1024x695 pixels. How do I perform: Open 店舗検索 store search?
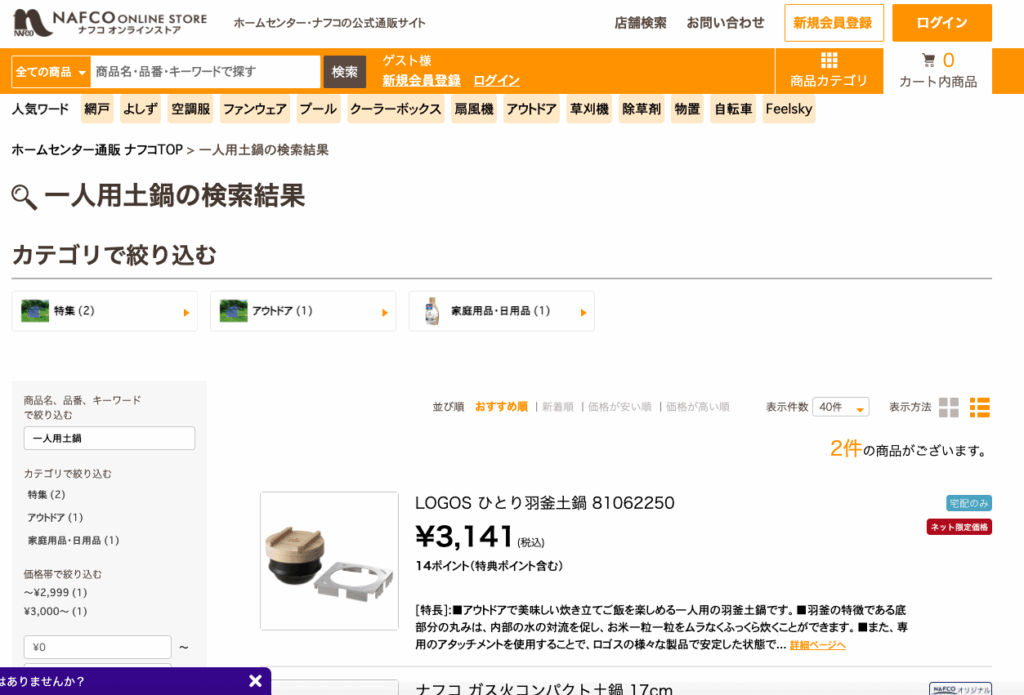tap(640, 23)
